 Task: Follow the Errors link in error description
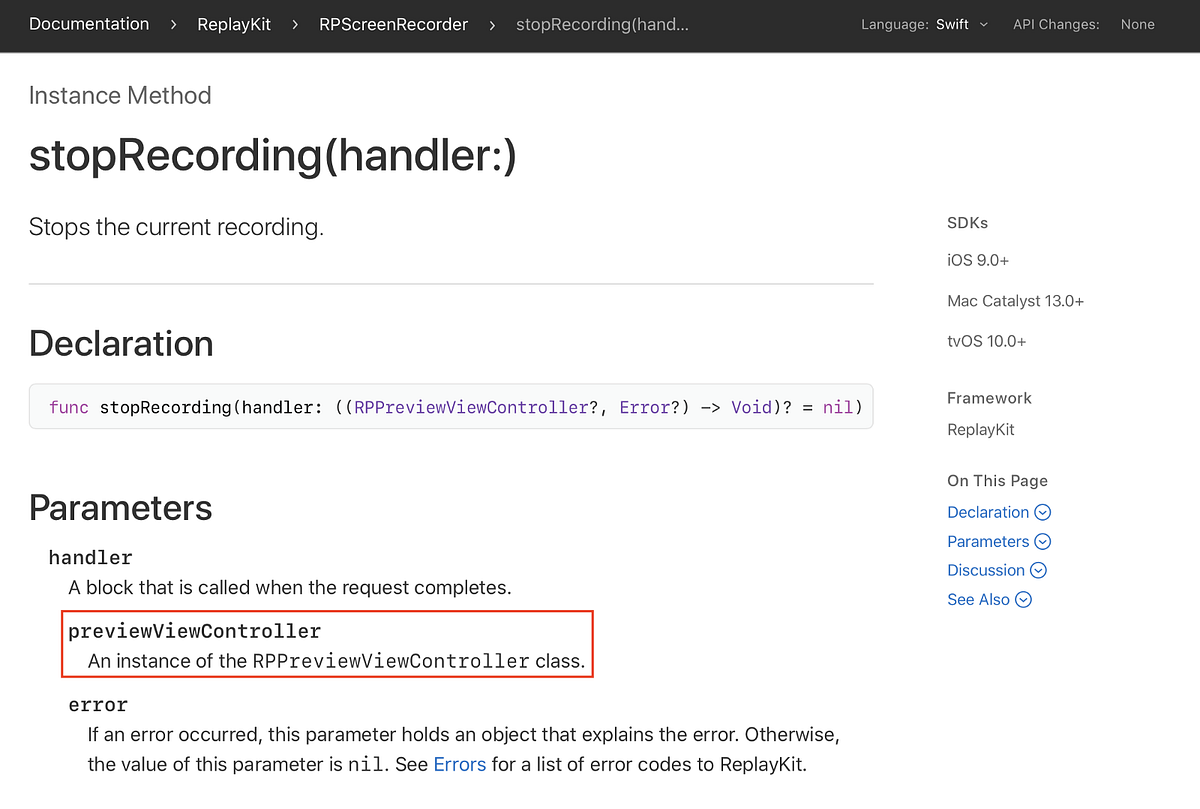coord(460,765)
